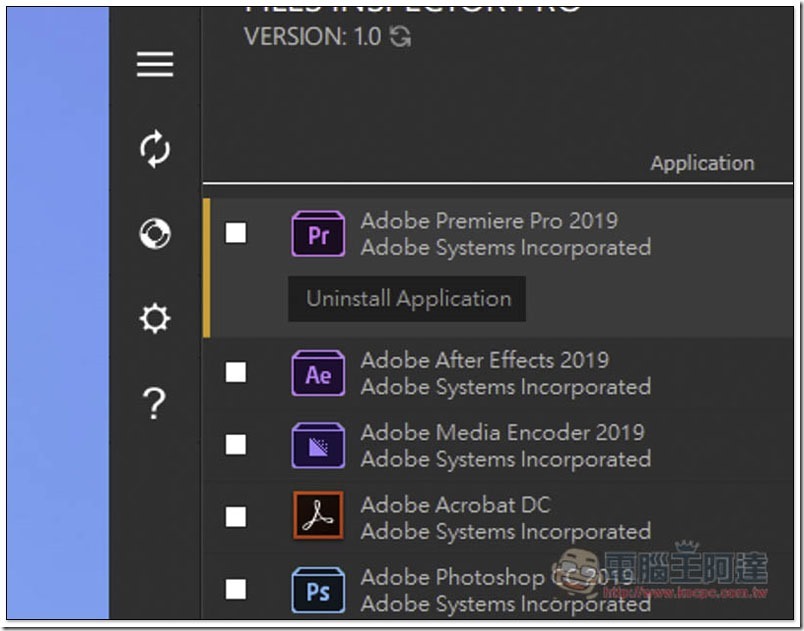Click the After Effects Ae icon

(x=318, y=373)
